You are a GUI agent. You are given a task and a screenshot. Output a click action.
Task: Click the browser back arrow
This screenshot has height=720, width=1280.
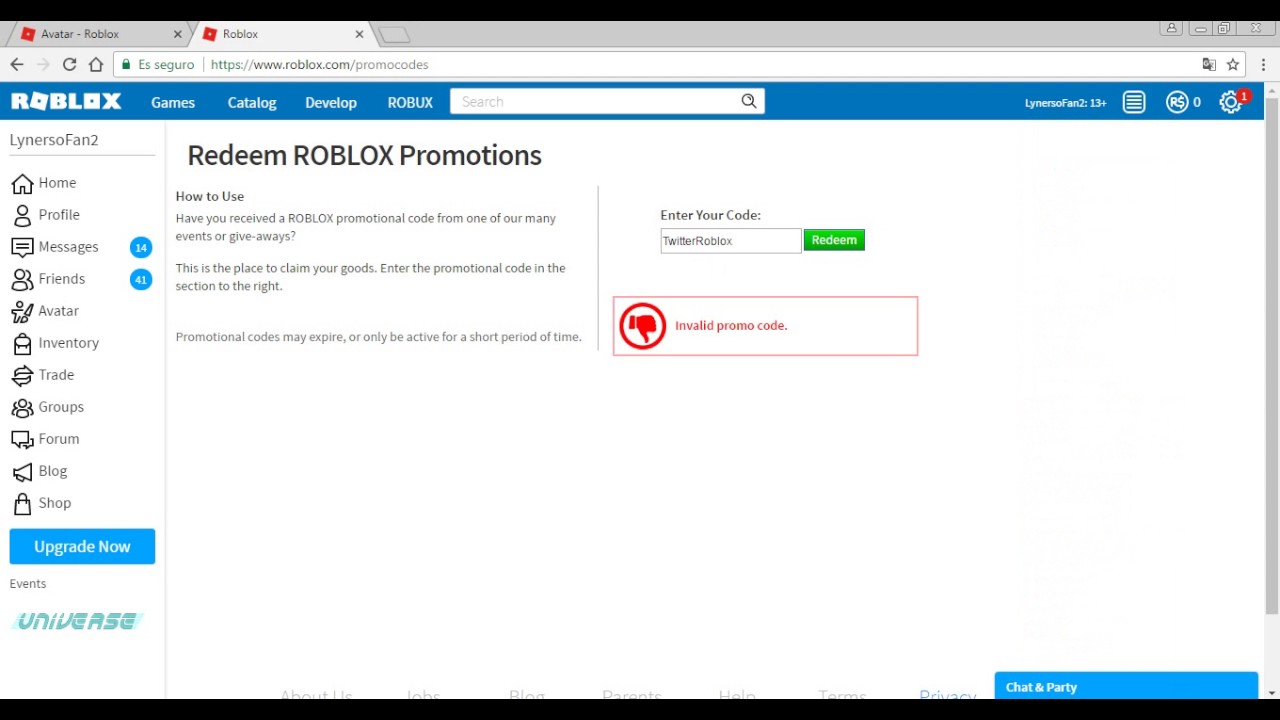pyautogui.click(x=17, y=64)
